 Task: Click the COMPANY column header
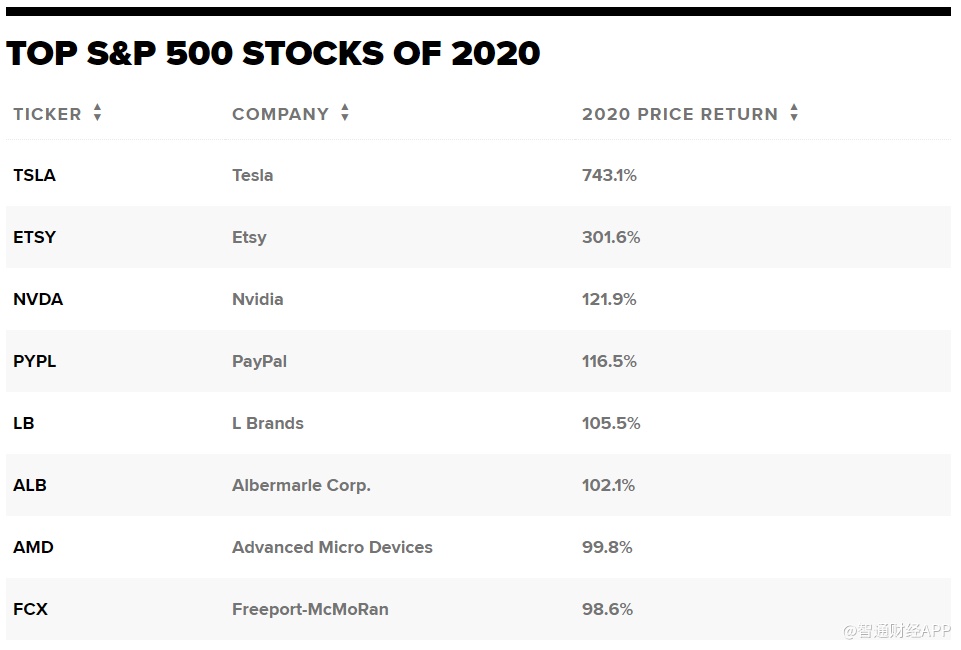280,114
